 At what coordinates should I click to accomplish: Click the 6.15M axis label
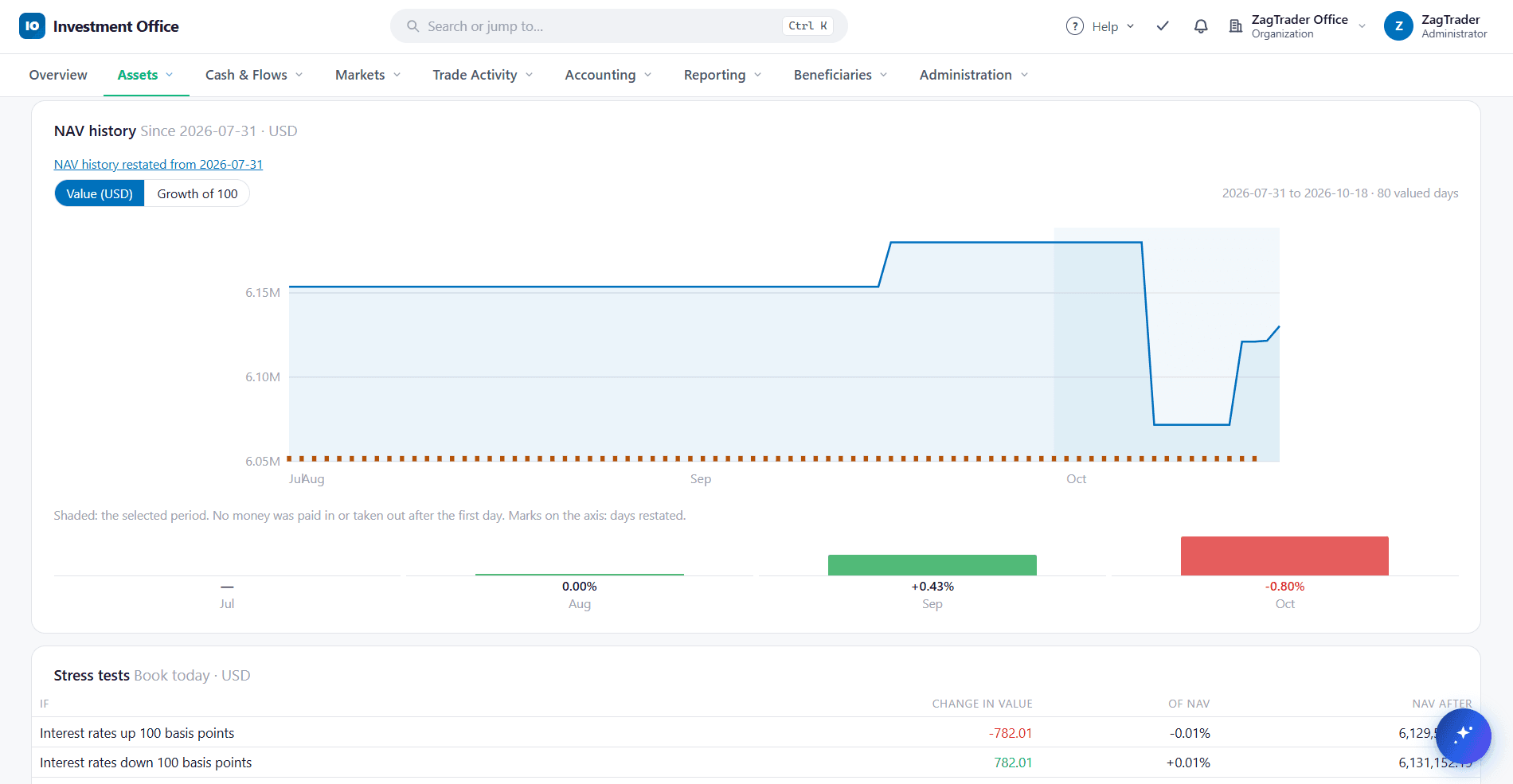pos(263,293)
